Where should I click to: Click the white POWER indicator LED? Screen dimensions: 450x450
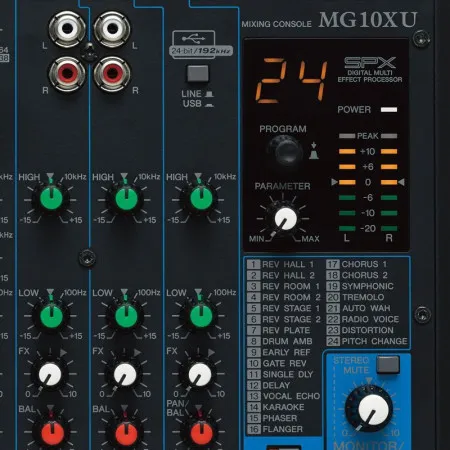click(x=389, y=110)
